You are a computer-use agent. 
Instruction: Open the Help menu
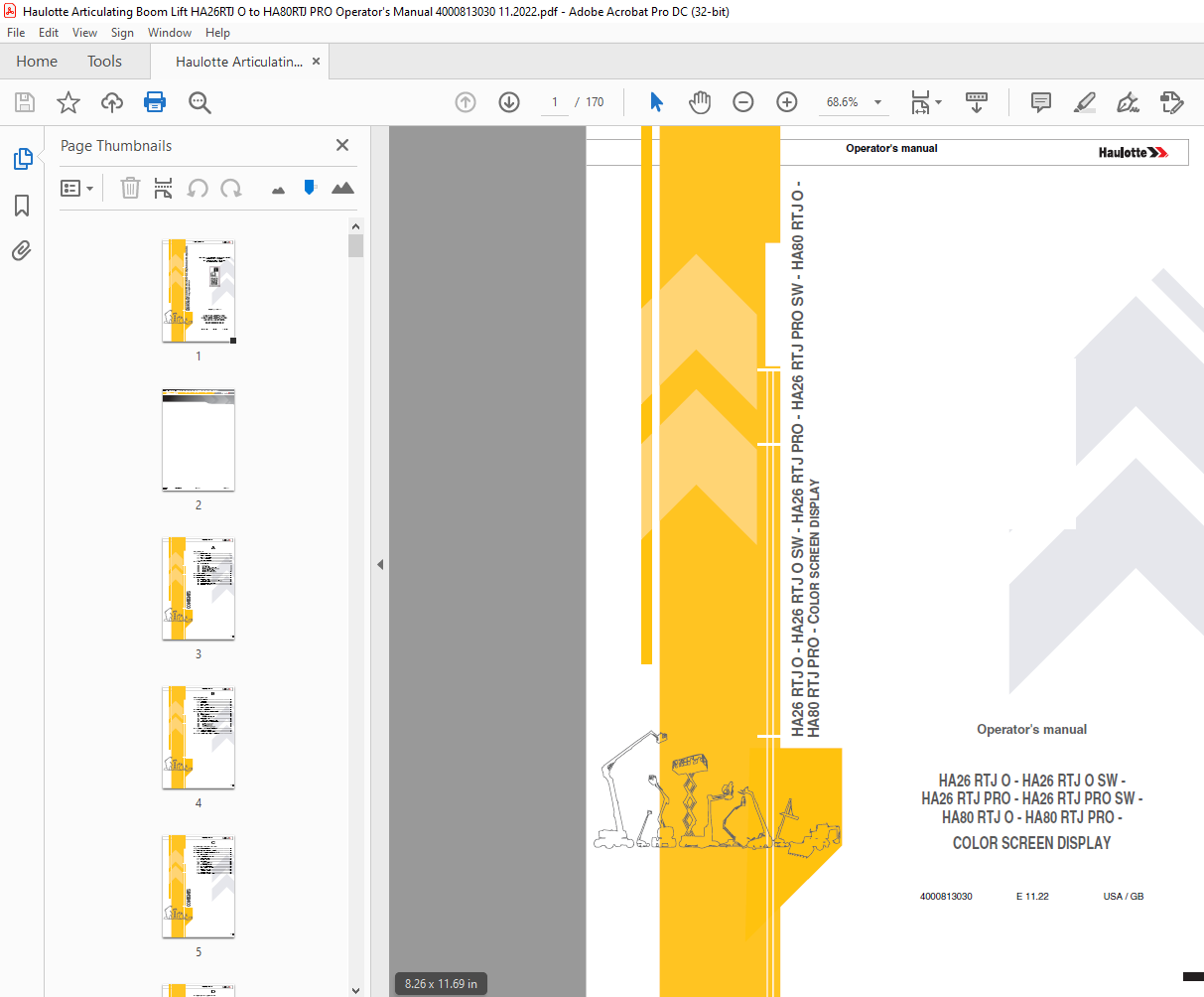(217, 33)
